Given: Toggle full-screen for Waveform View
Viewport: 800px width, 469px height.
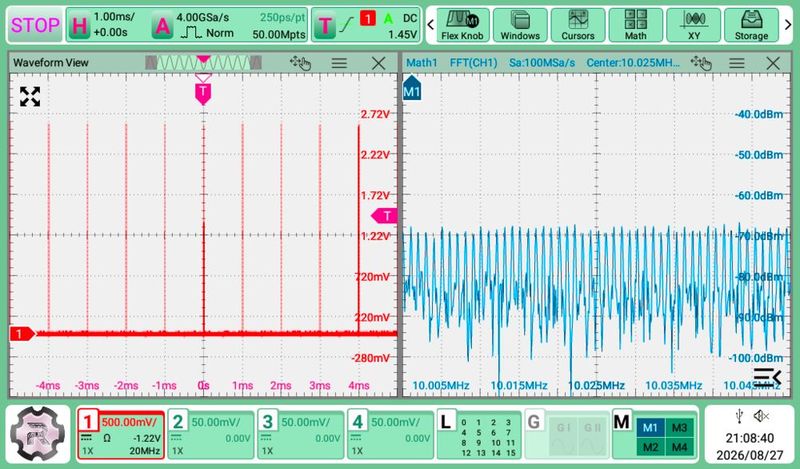Looking at the screenshot, I should point(30,96).
